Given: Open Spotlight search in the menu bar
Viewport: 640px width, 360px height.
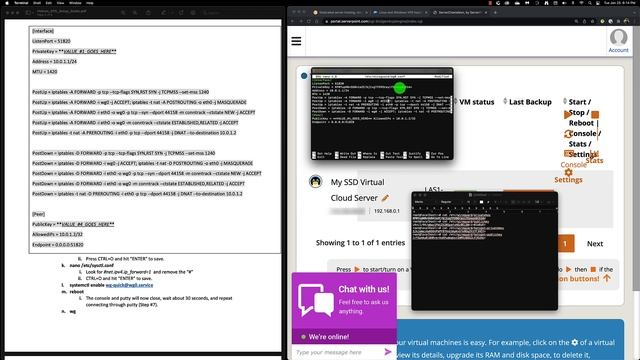Looking at the screenshot, I should 590,3.
